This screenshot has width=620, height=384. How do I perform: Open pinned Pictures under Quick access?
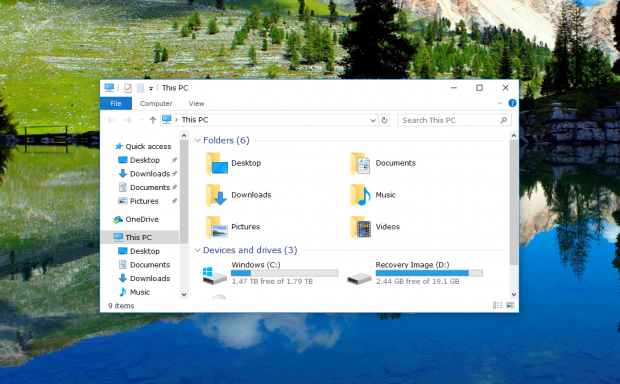(138, 201)
